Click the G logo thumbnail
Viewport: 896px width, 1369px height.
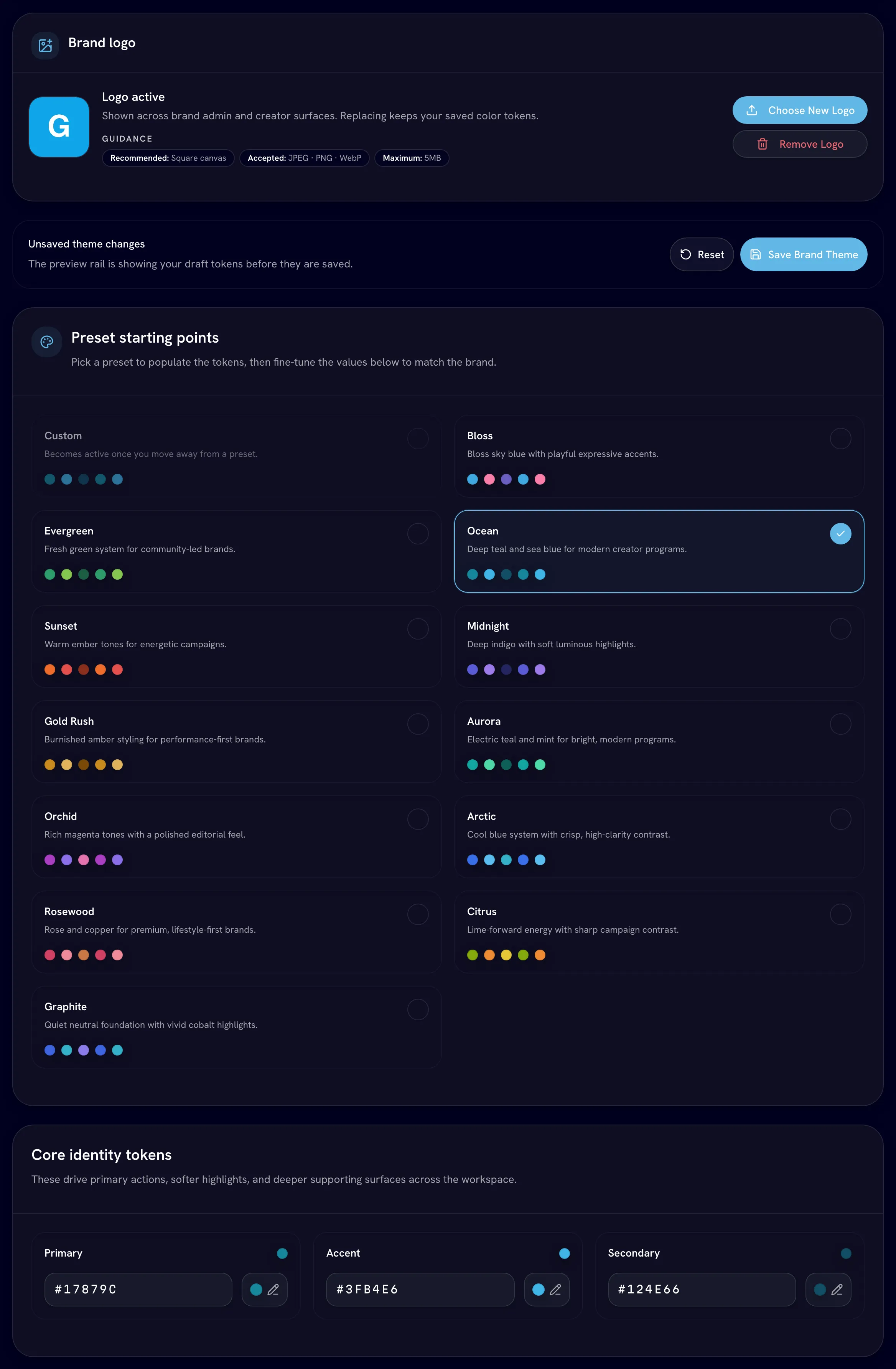pyautogui.click(x=59, y=127)
